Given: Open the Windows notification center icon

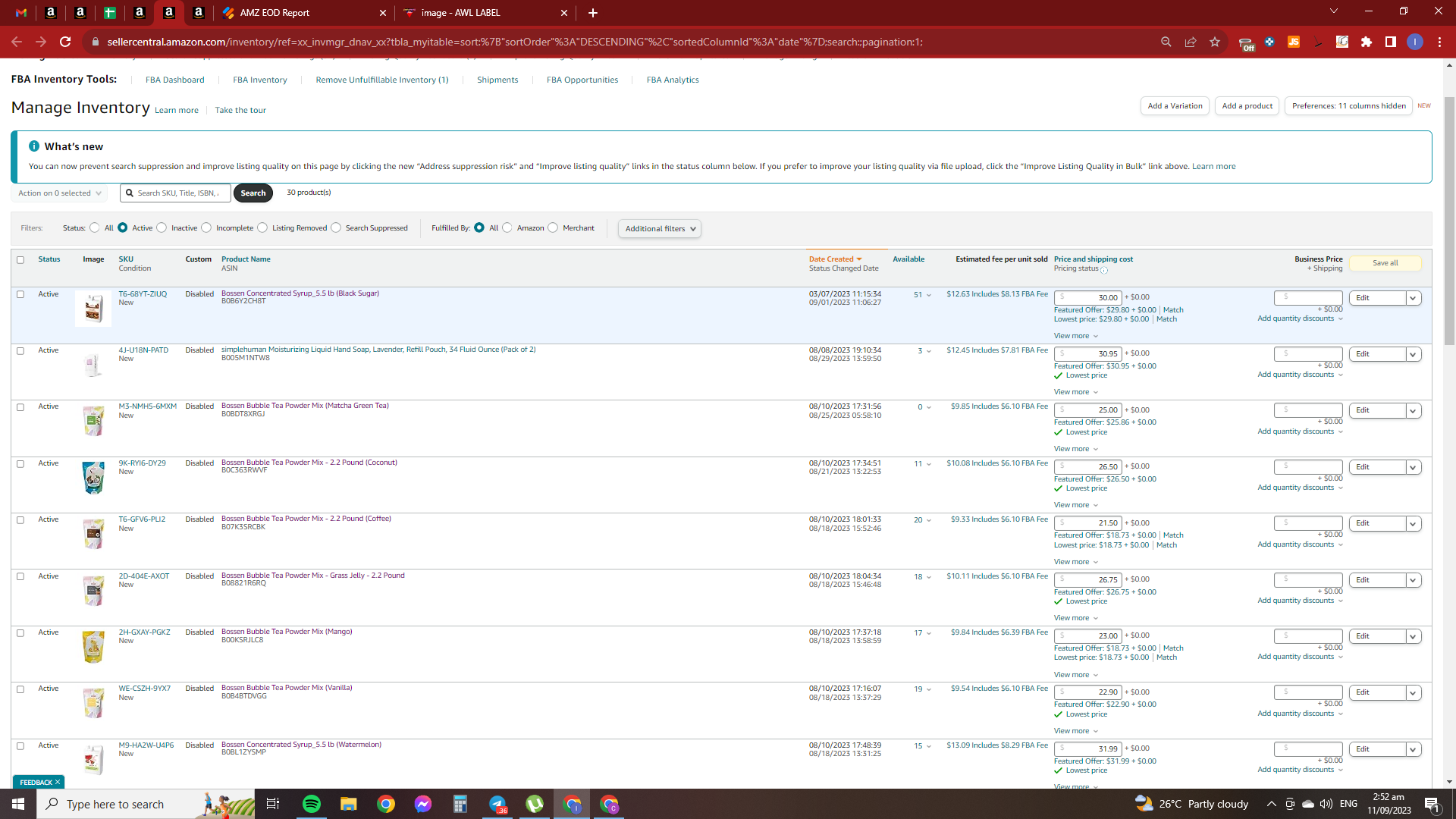Looking at the screenshot, I should tap(1432, 804).
